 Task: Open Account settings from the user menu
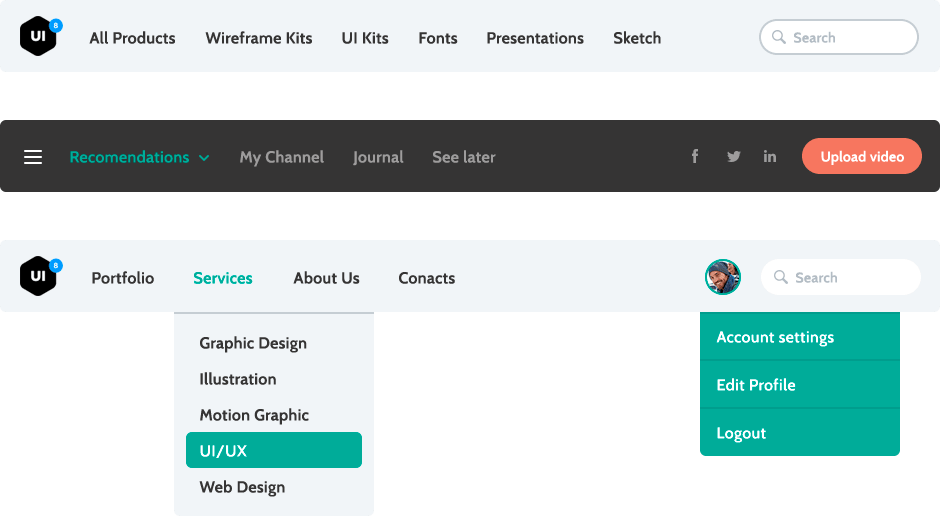tap(775, 337)
